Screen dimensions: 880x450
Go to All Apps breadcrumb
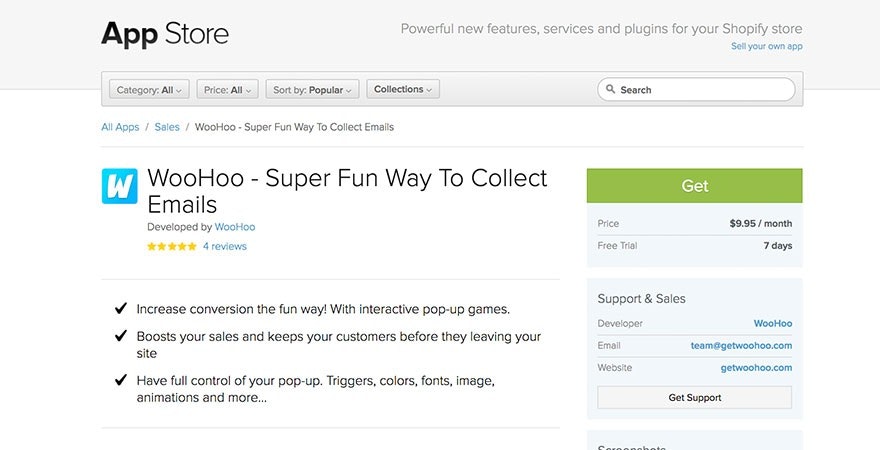click(120, 127)
